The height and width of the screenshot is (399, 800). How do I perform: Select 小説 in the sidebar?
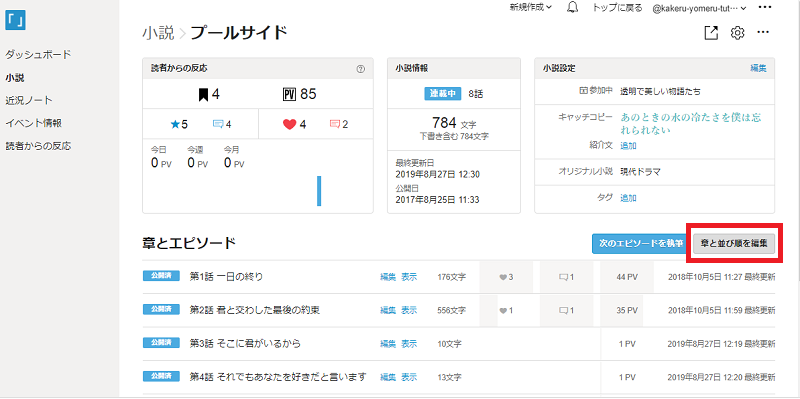15,78
